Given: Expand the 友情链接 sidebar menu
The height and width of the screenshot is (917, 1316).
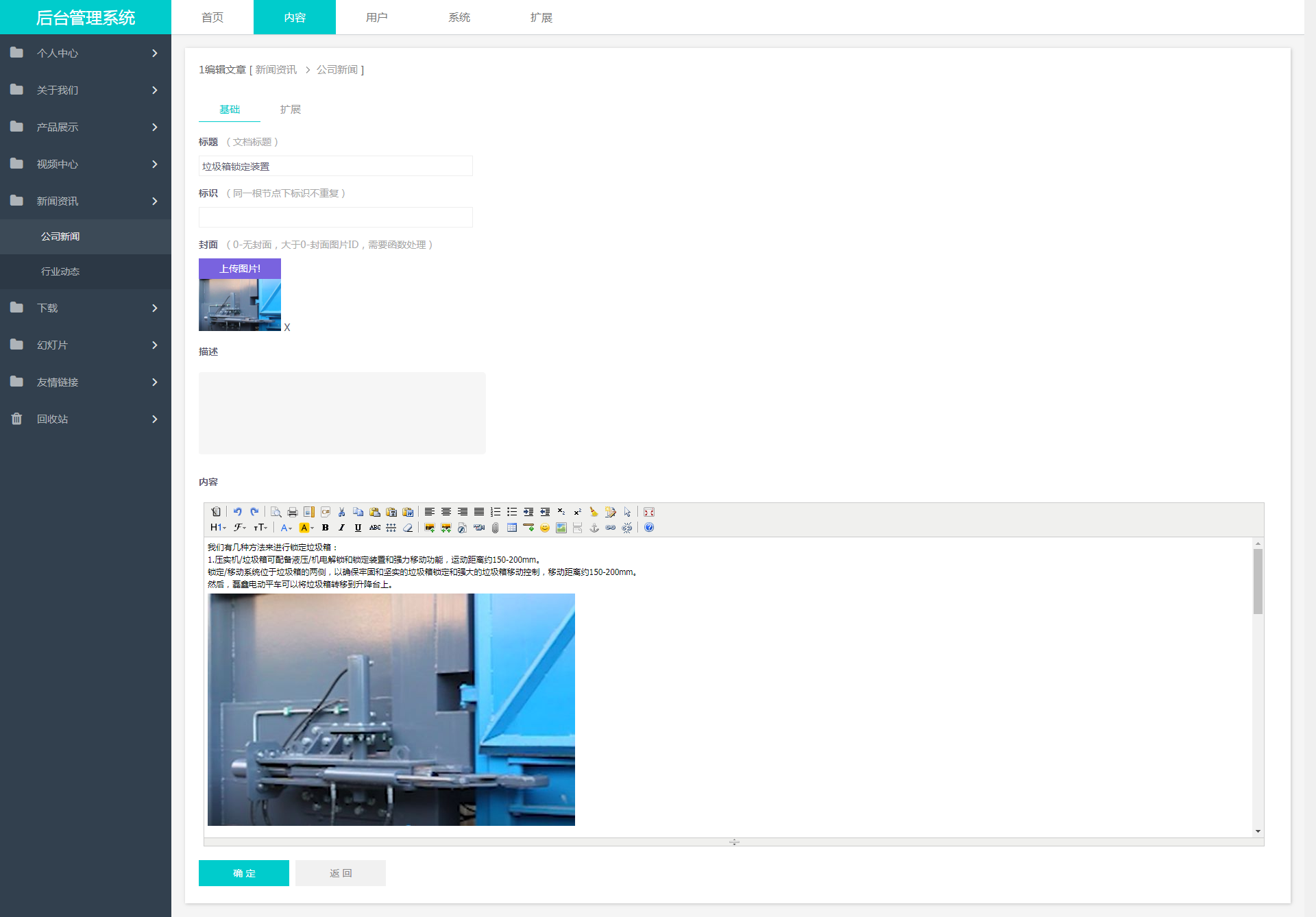Looking at the screenshot, I should point(86,382).
